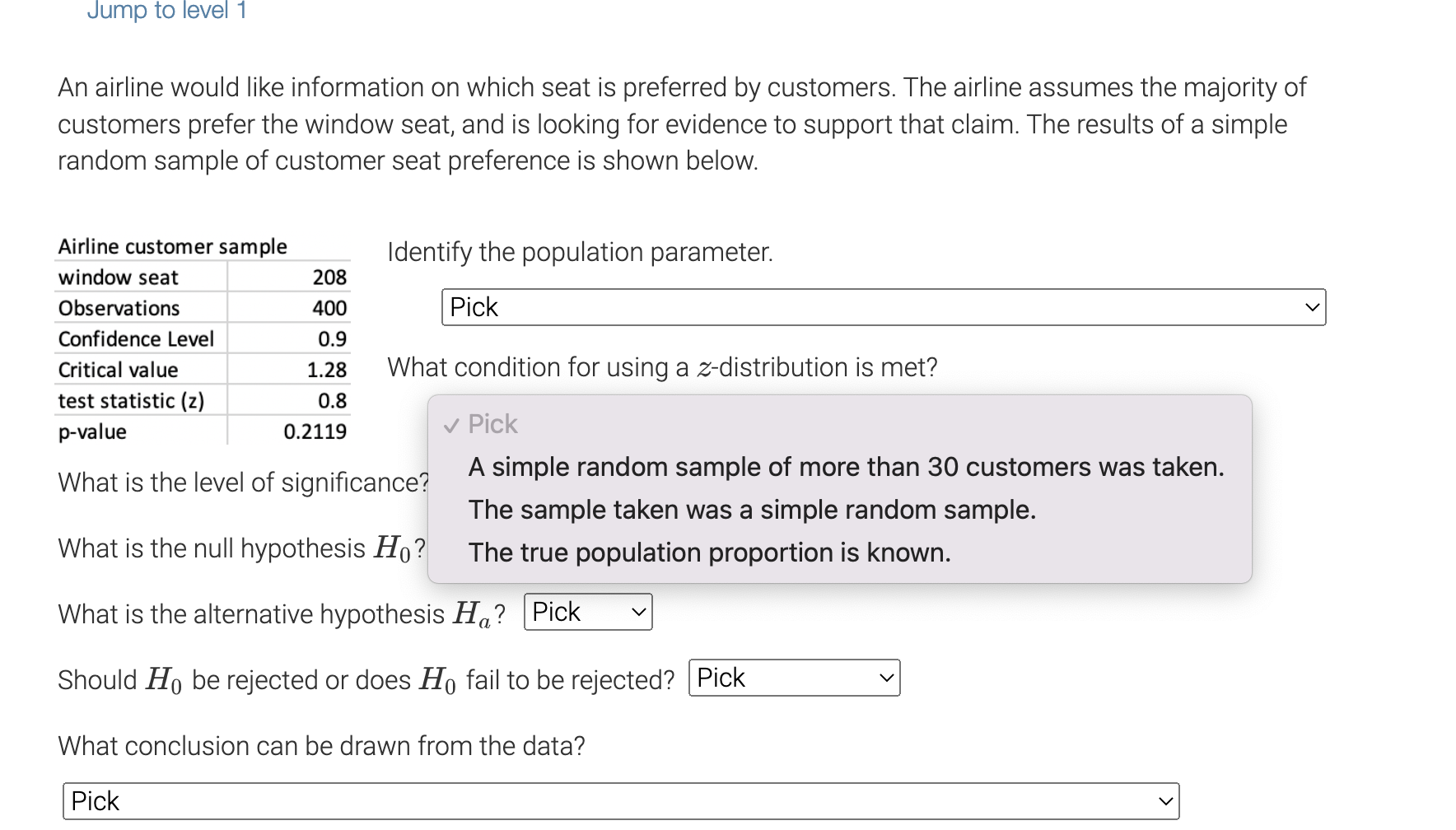The width and height of the screenshot is (1456, 830).
Task: Click the 'Jump to level 1' link
Action: click(x=166, y=11)
